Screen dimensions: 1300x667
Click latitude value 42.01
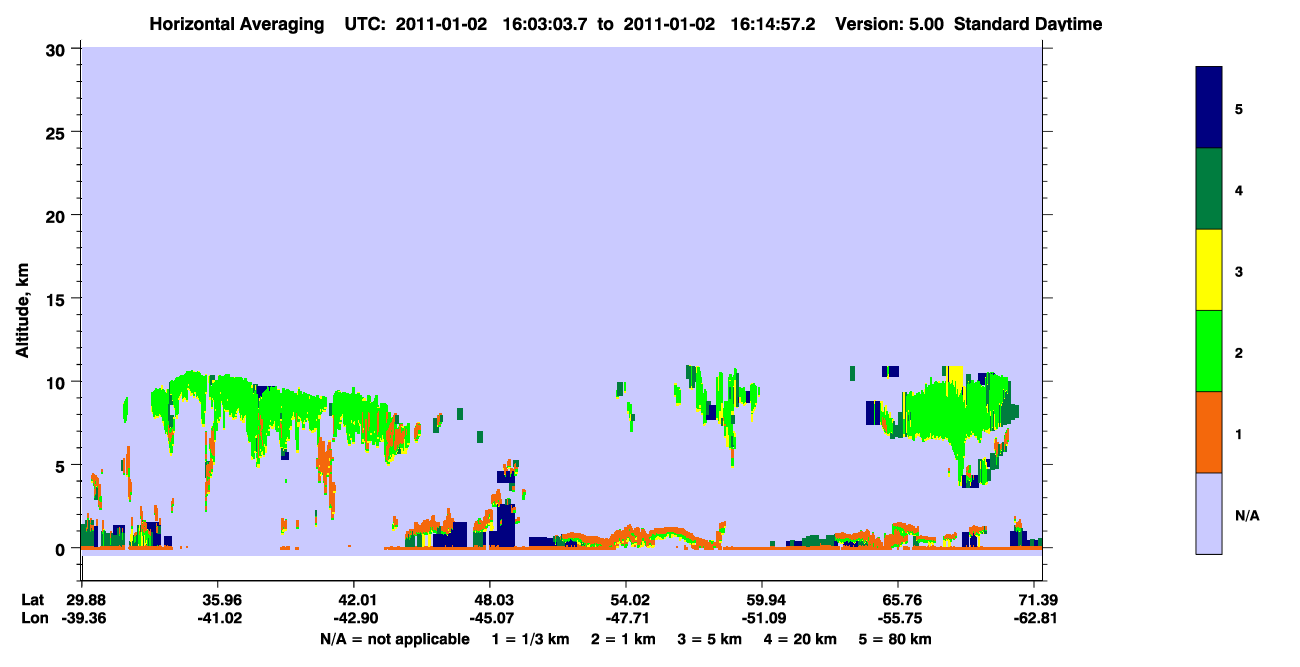pyautogui.click(x=354, y=600)
